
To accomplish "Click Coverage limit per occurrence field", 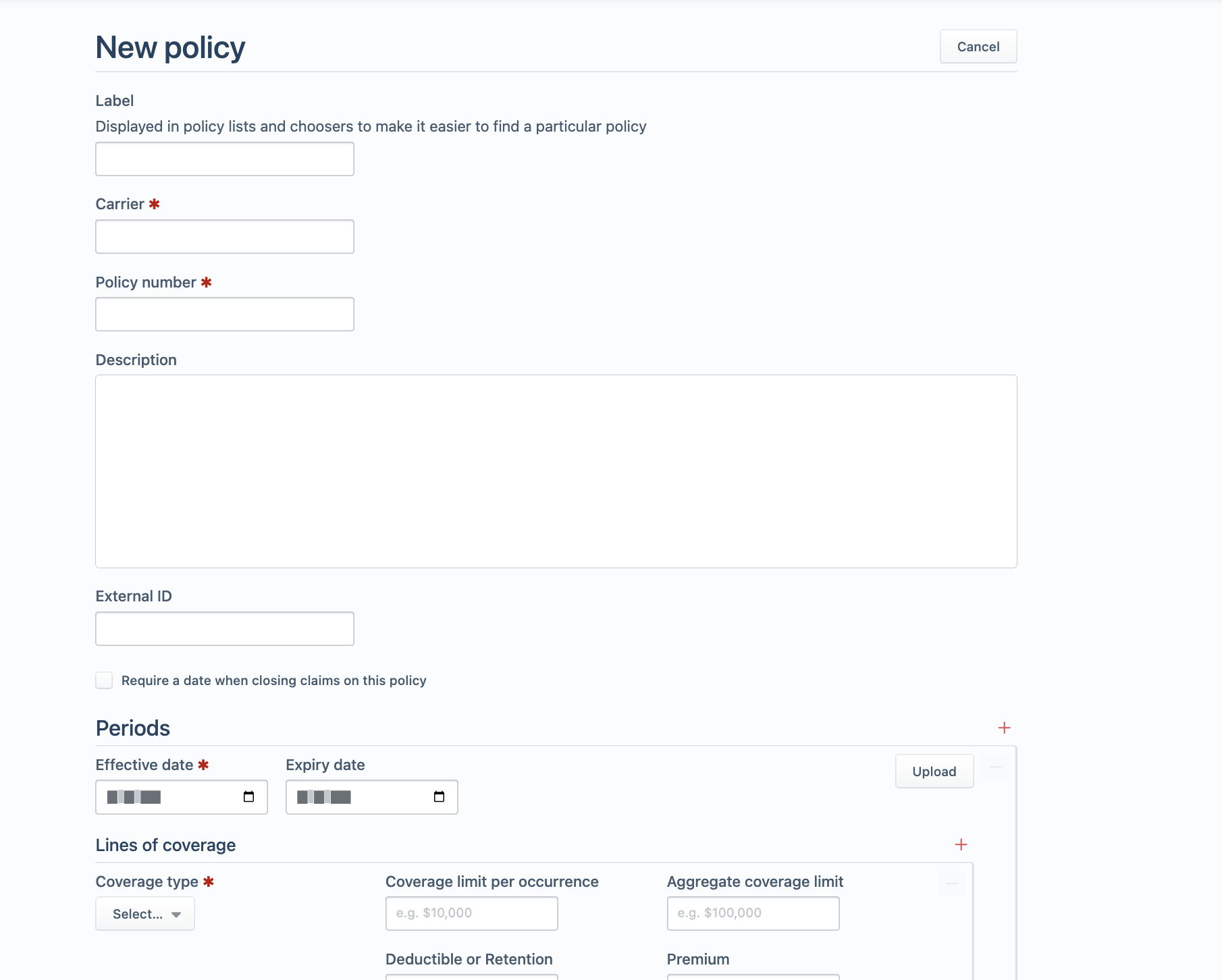I will [472, 913].
